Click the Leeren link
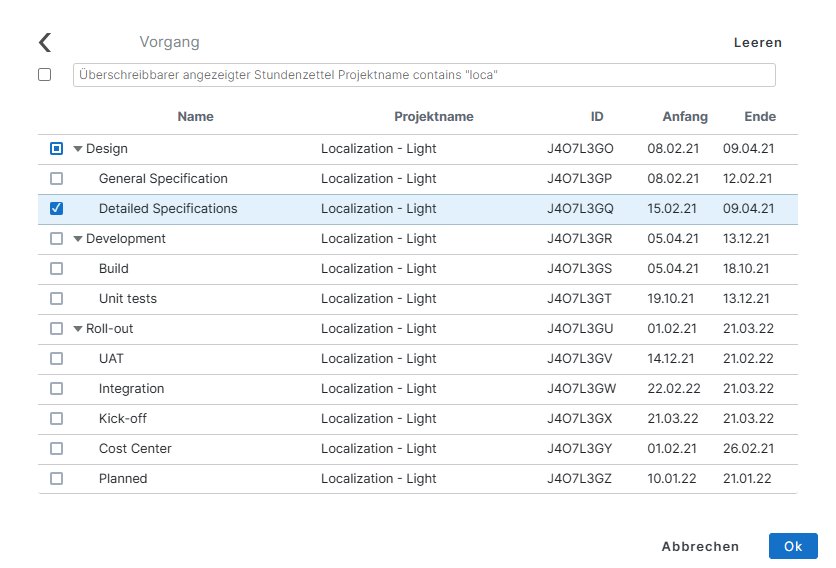Screen dimensions: 836x568 point(757,43)
